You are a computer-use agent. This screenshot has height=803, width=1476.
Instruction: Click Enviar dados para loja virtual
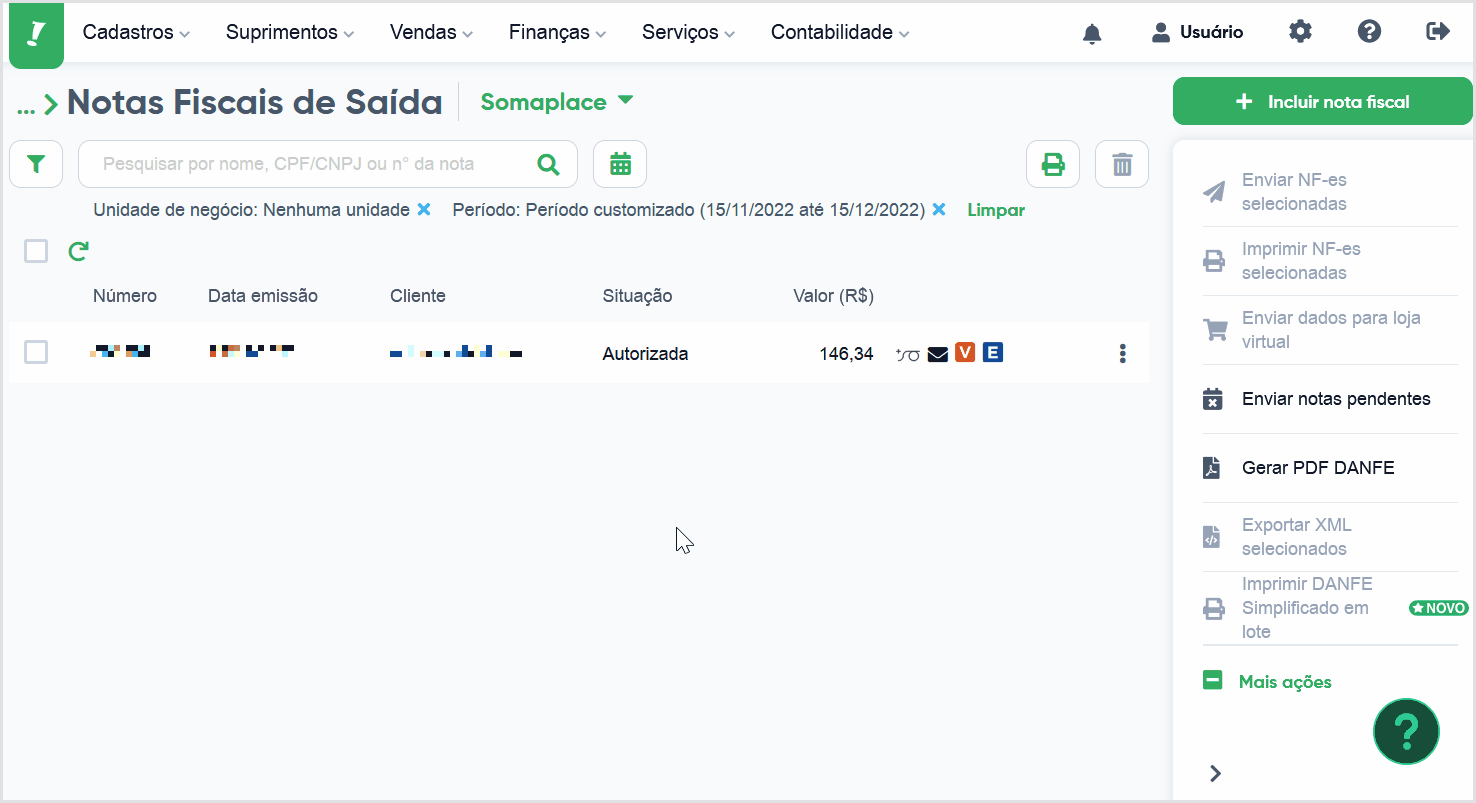(1330, 330)
